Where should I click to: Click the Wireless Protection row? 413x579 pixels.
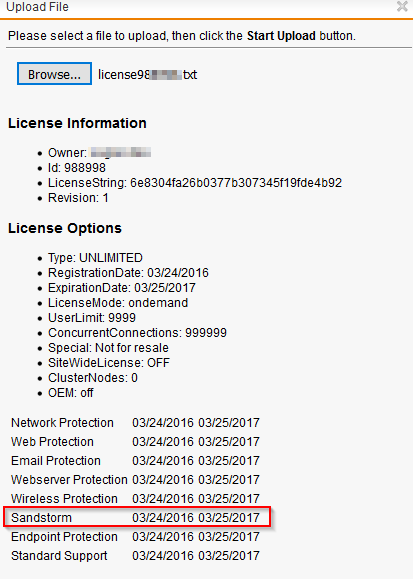[135, 499]
